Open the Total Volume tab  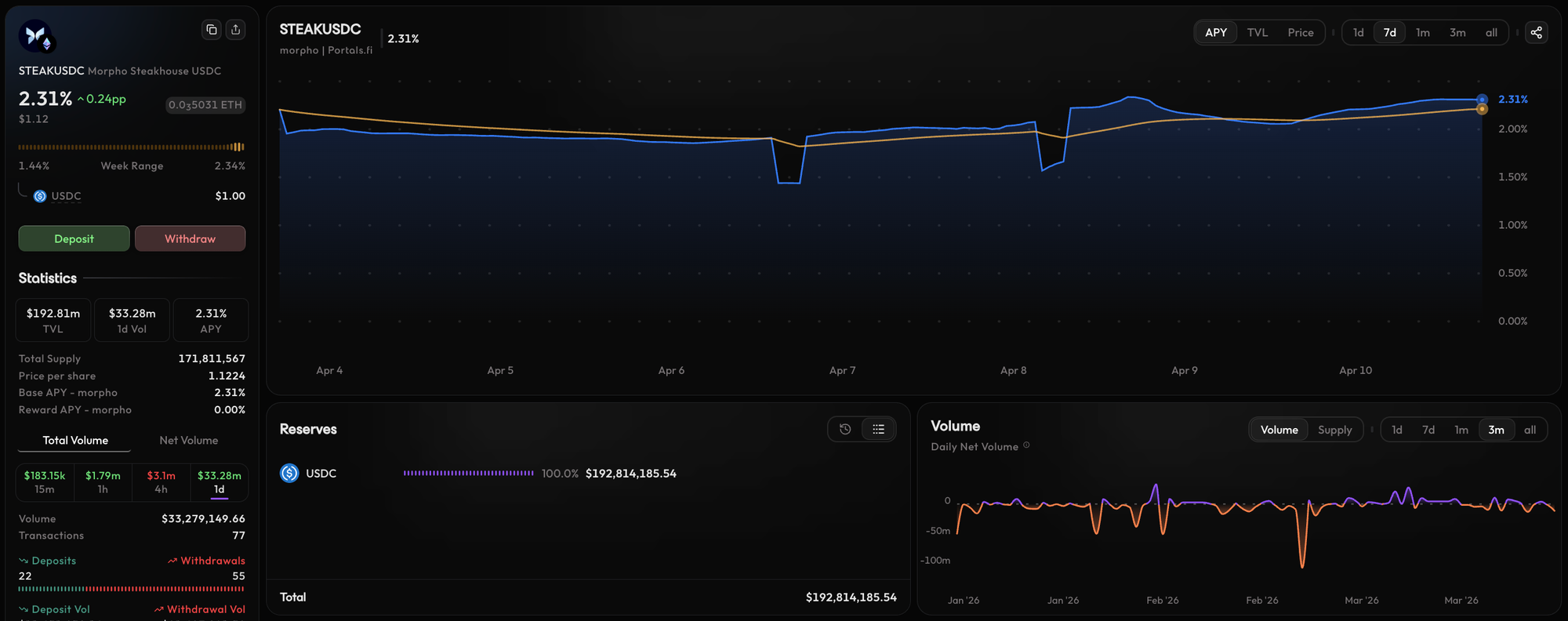coord(75,441)
